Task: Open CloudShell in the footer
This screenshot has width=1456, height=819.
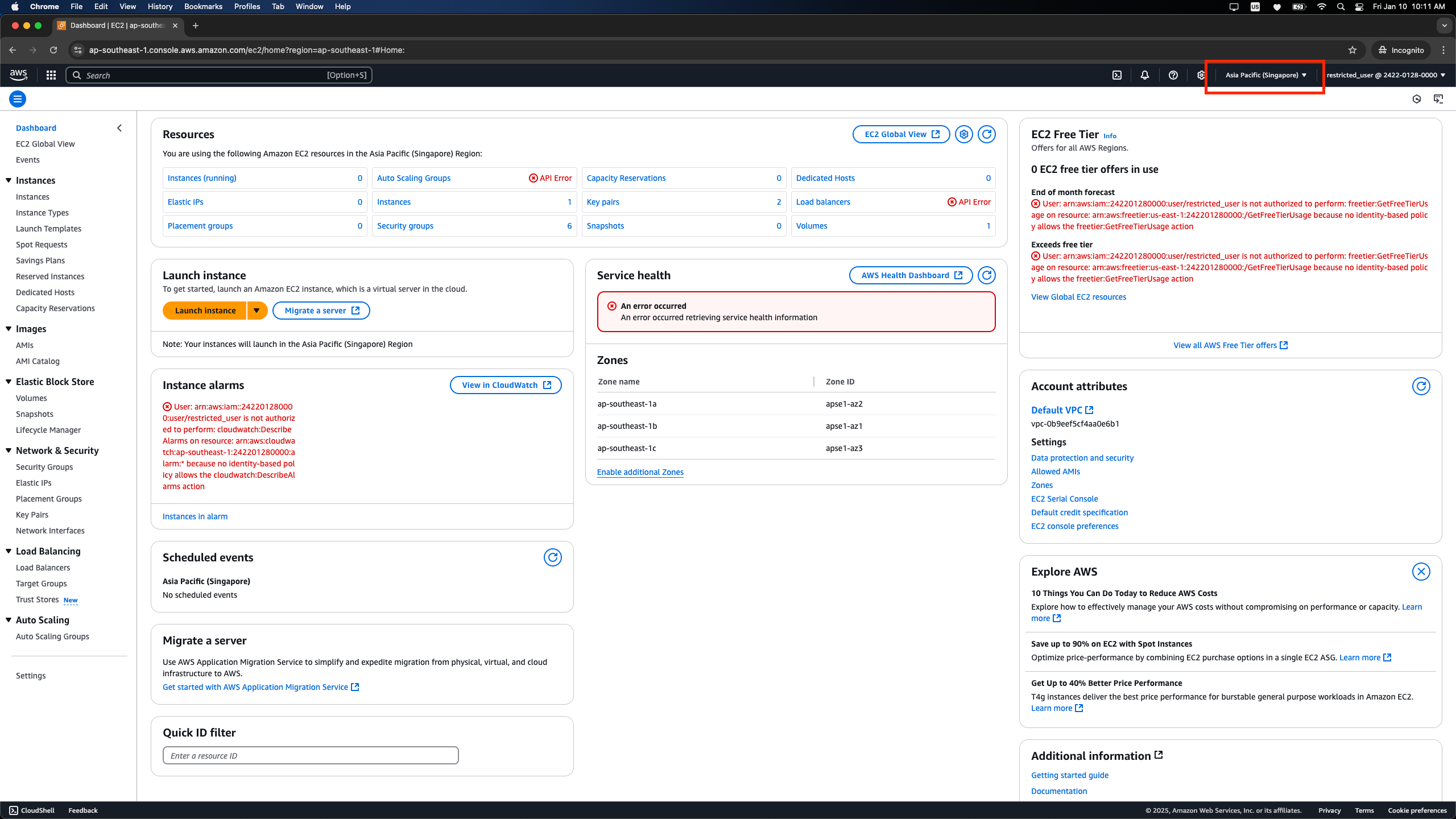Action: (x=32, y=810)
